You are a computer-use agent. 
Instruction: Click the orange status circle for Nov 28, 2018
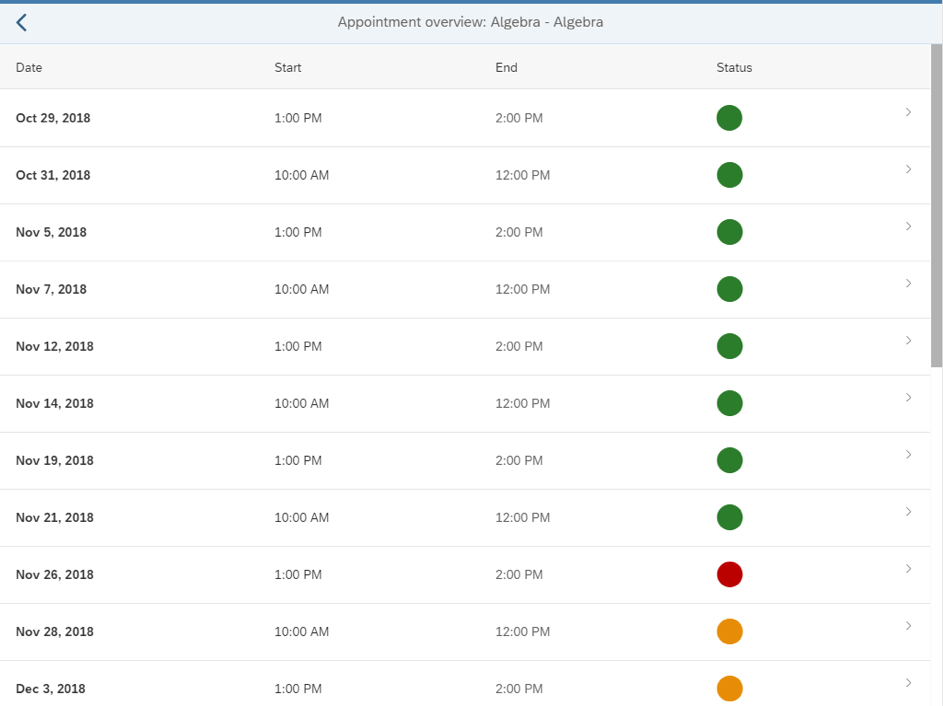[x=730, y=631]
